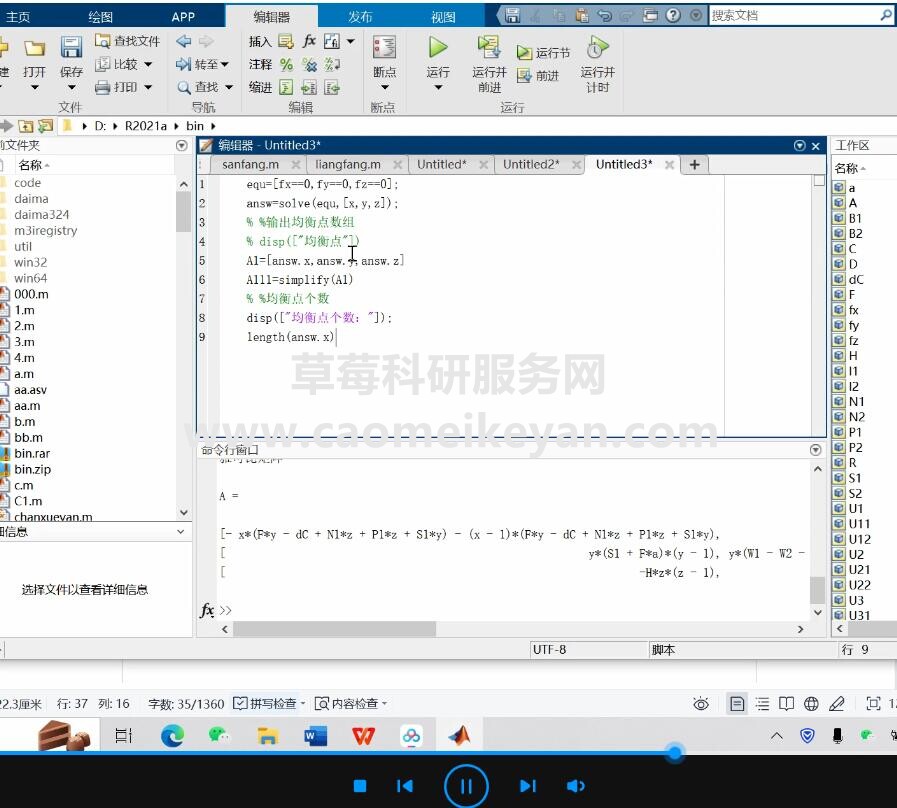Image resolution: width=897 pixels, height=808 pixels.
Task: Switch to the Home (主页) ribbon tab
Action: pyautogui.click(x=17, y=17)
